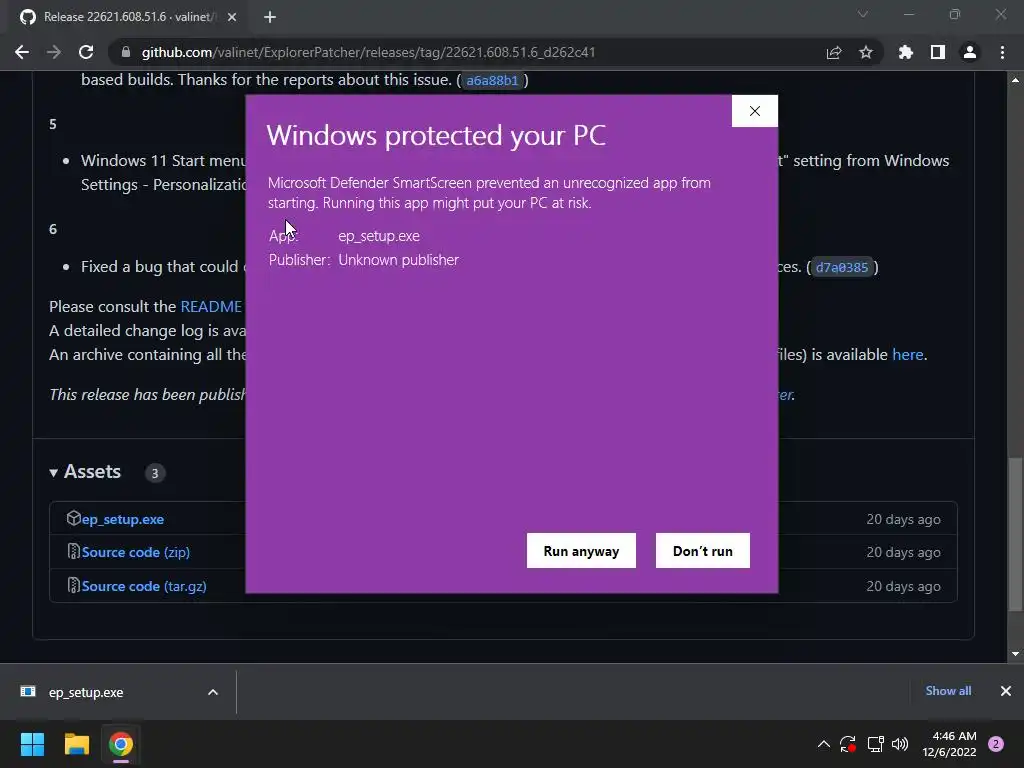This screenshot has width=1024, height=768.
Task: Open network status tray icon
Action: point(875,744)
